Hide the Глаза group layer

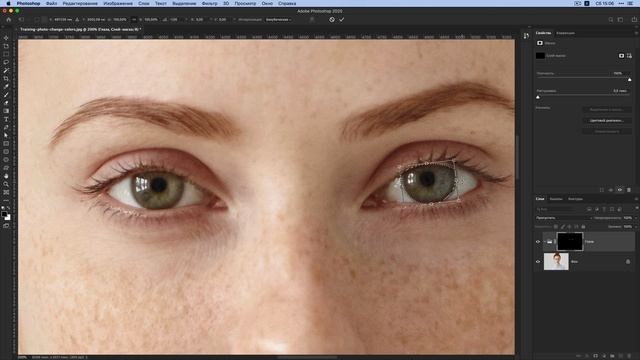538,242
